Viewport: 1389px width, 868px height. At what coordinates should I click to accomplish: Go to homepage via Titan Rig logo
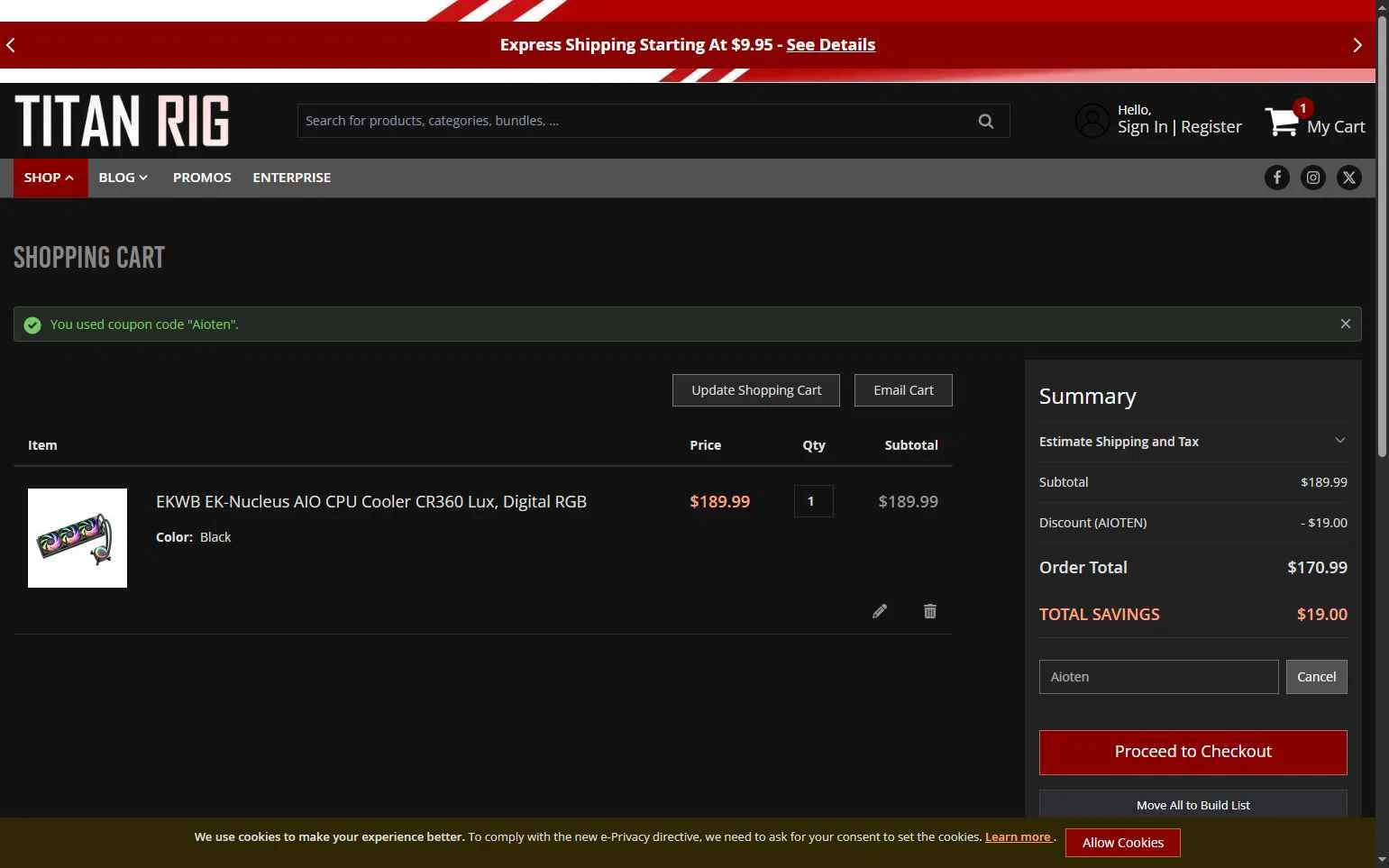pos(122,121)
